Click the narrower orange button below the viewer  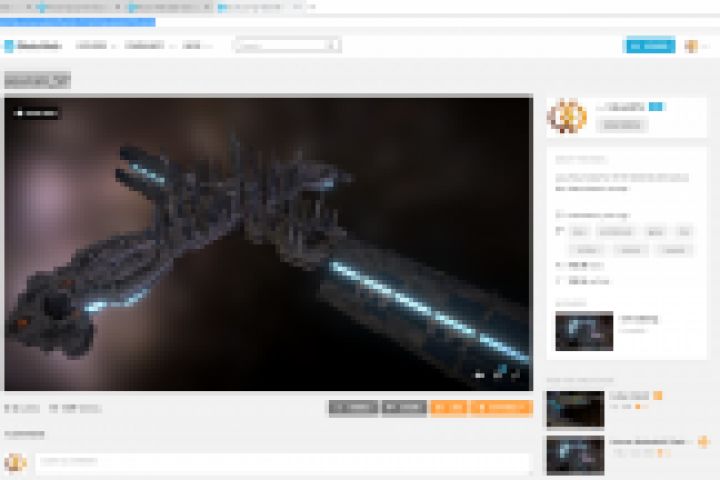pos(449,407)
